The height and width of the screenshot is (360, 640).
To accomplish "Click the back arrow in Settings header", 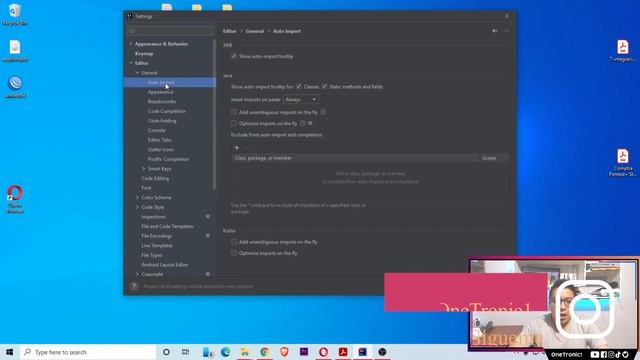I will 495,31.
